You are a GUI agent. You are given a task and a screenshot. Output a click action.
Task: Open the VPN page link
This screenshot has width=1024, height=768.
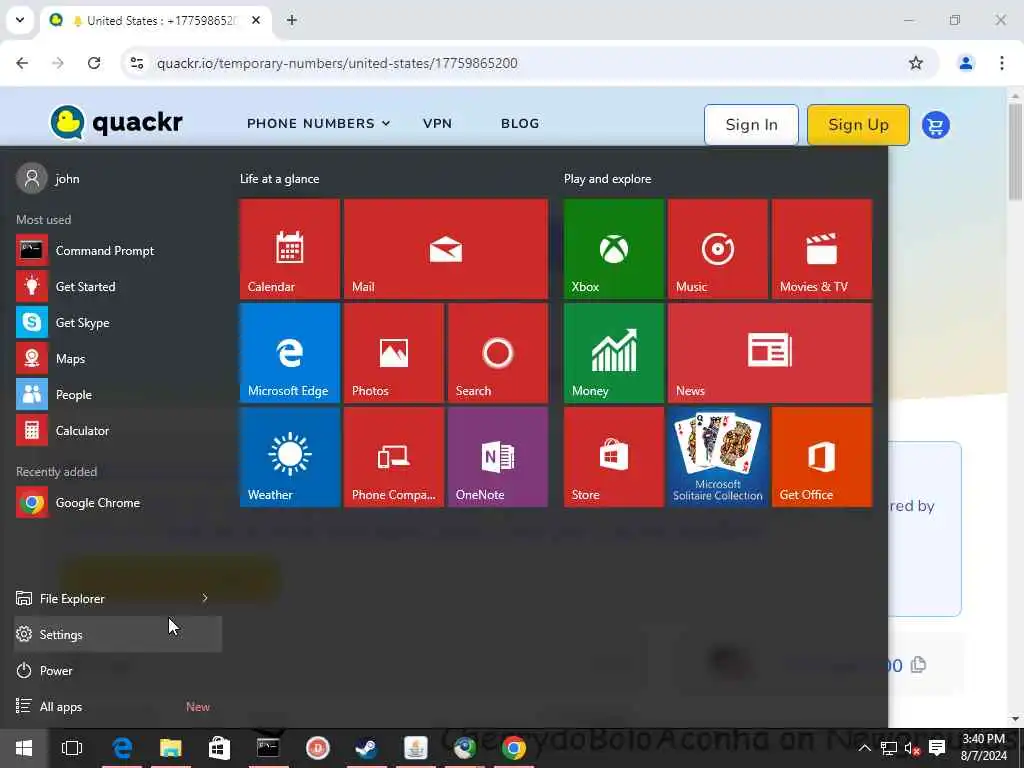438,123
